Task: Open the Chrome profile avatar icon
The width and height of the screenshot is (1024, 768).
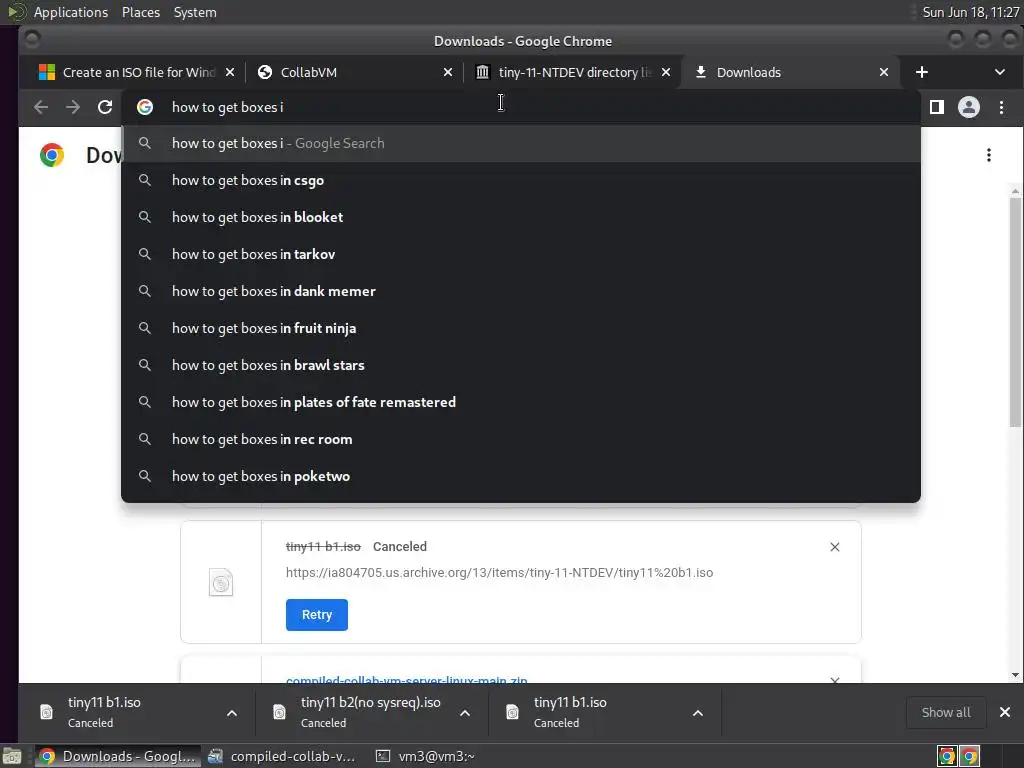Action: click(968, 107)
